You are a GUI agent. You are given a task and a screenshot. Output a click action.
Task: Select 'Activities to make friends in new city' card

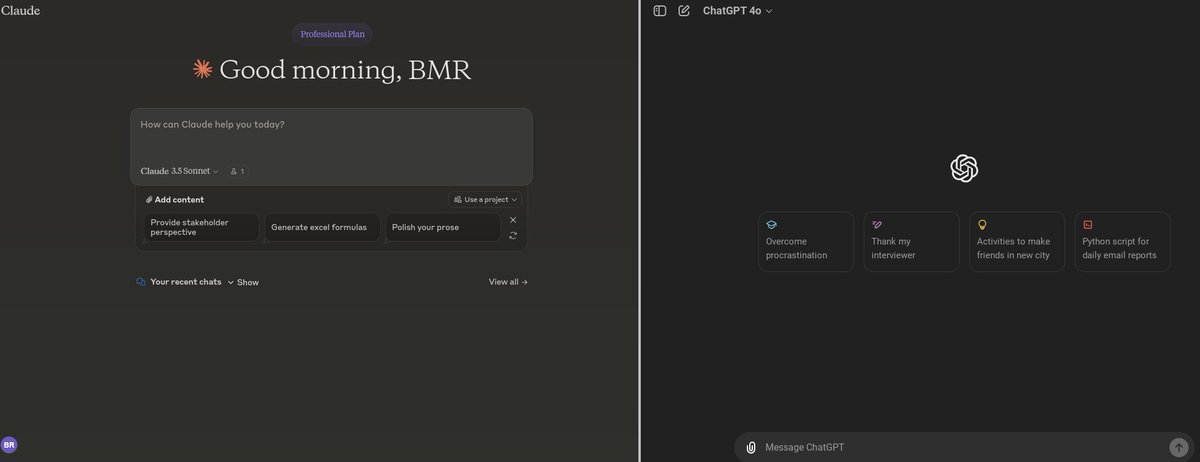click(x=1017, y=241)
